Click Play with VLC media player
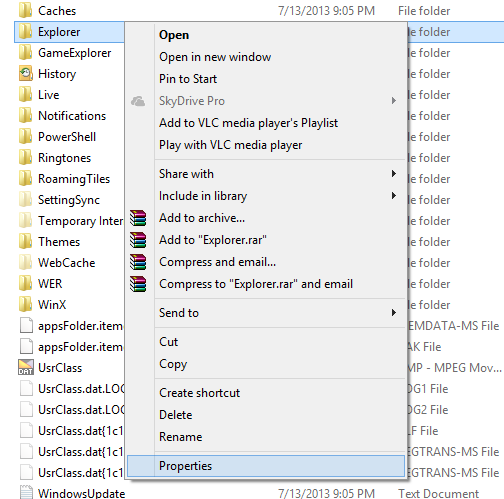Viewport: 504px width, 499px height. [x=266, y=145]
